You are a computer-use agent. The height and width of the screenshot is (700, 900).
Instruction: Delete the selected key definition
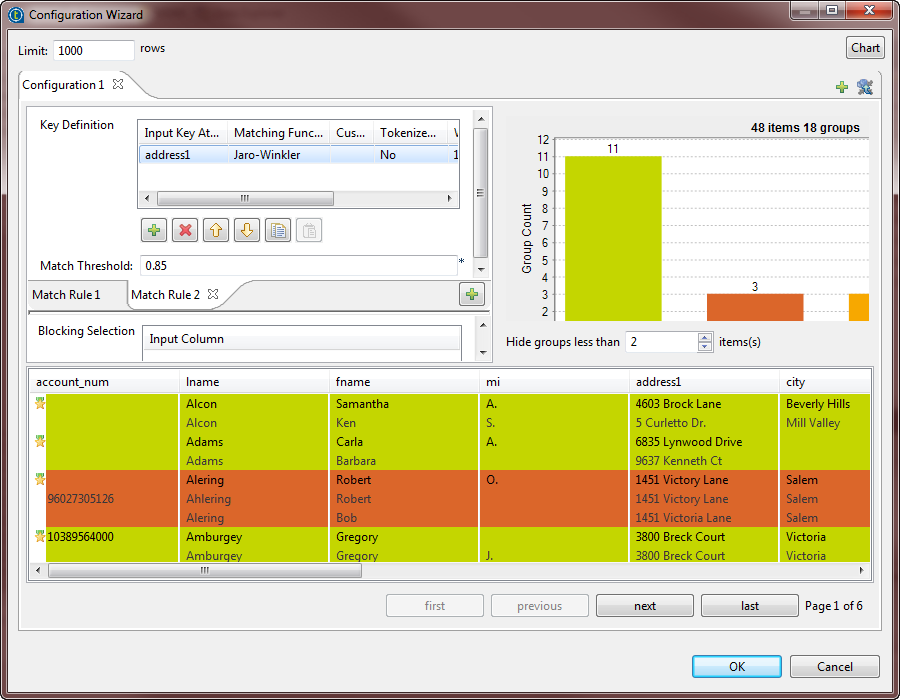(185, 231)
